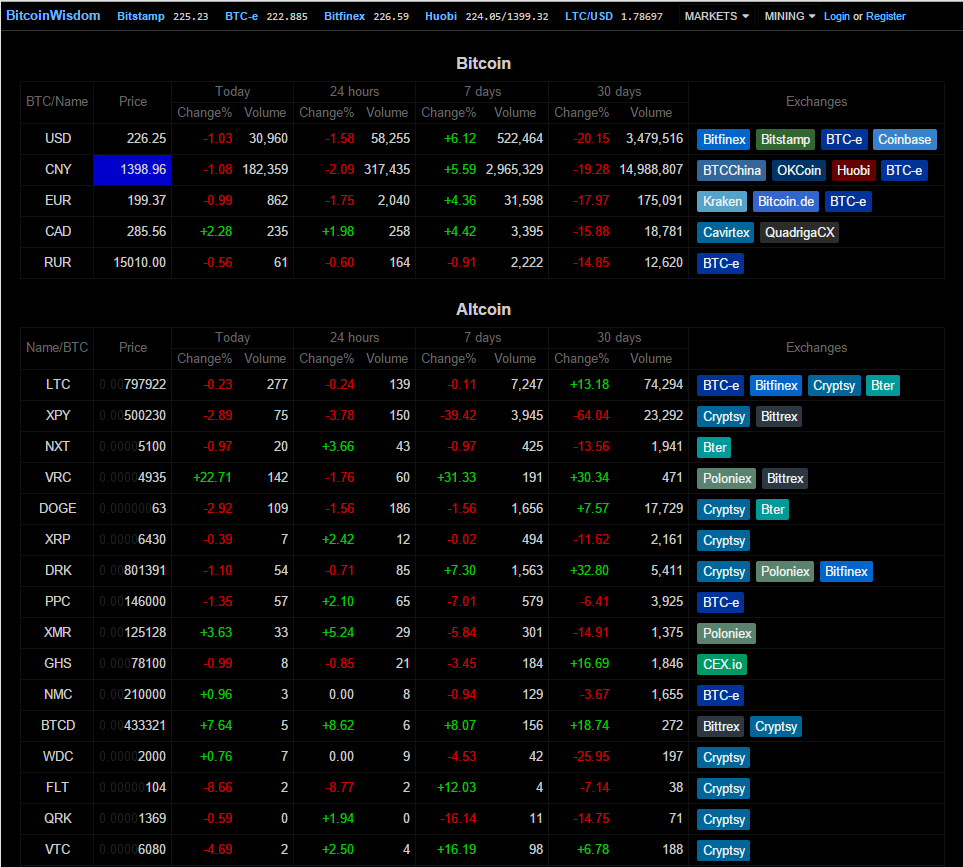This screenshot has width=963, height=867.
Task: Open Bittrex exchange for VRC row
Action: [x=785, y=478]
